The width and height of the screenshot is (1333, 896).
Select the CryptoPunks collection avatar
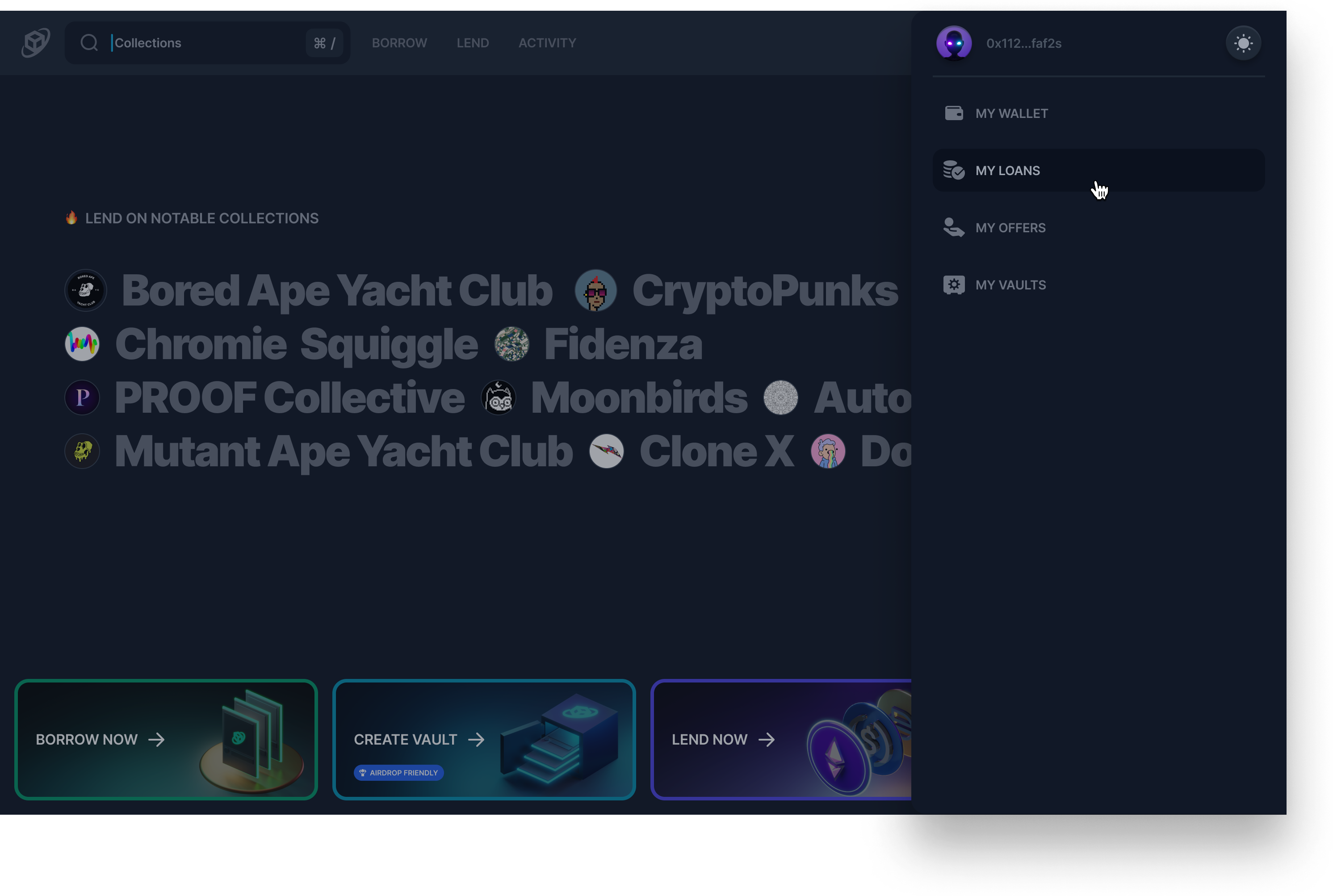[595, 290]
